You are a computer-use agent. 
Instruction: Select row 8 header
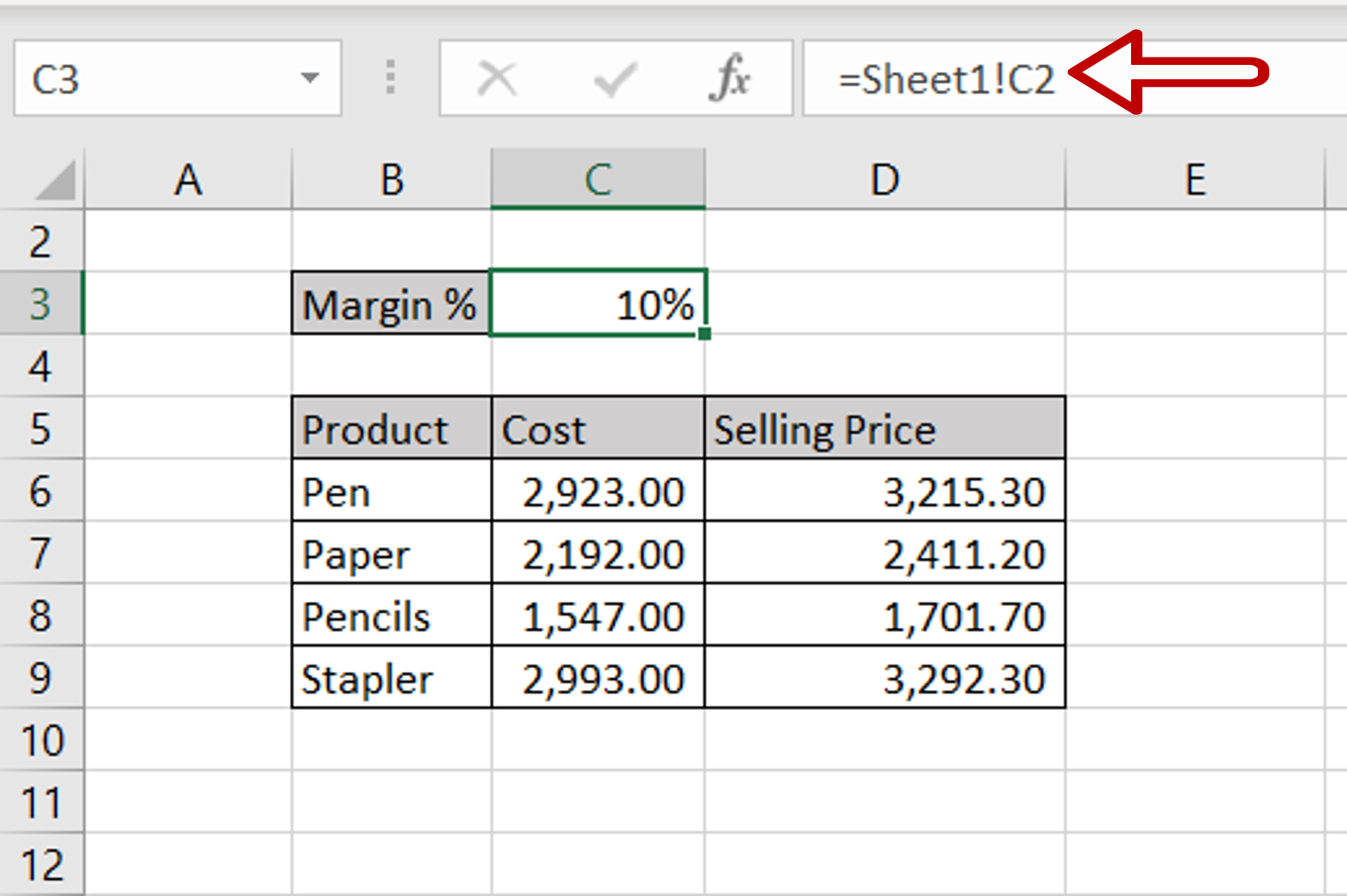pyautogui.click(x=42, y=615)
